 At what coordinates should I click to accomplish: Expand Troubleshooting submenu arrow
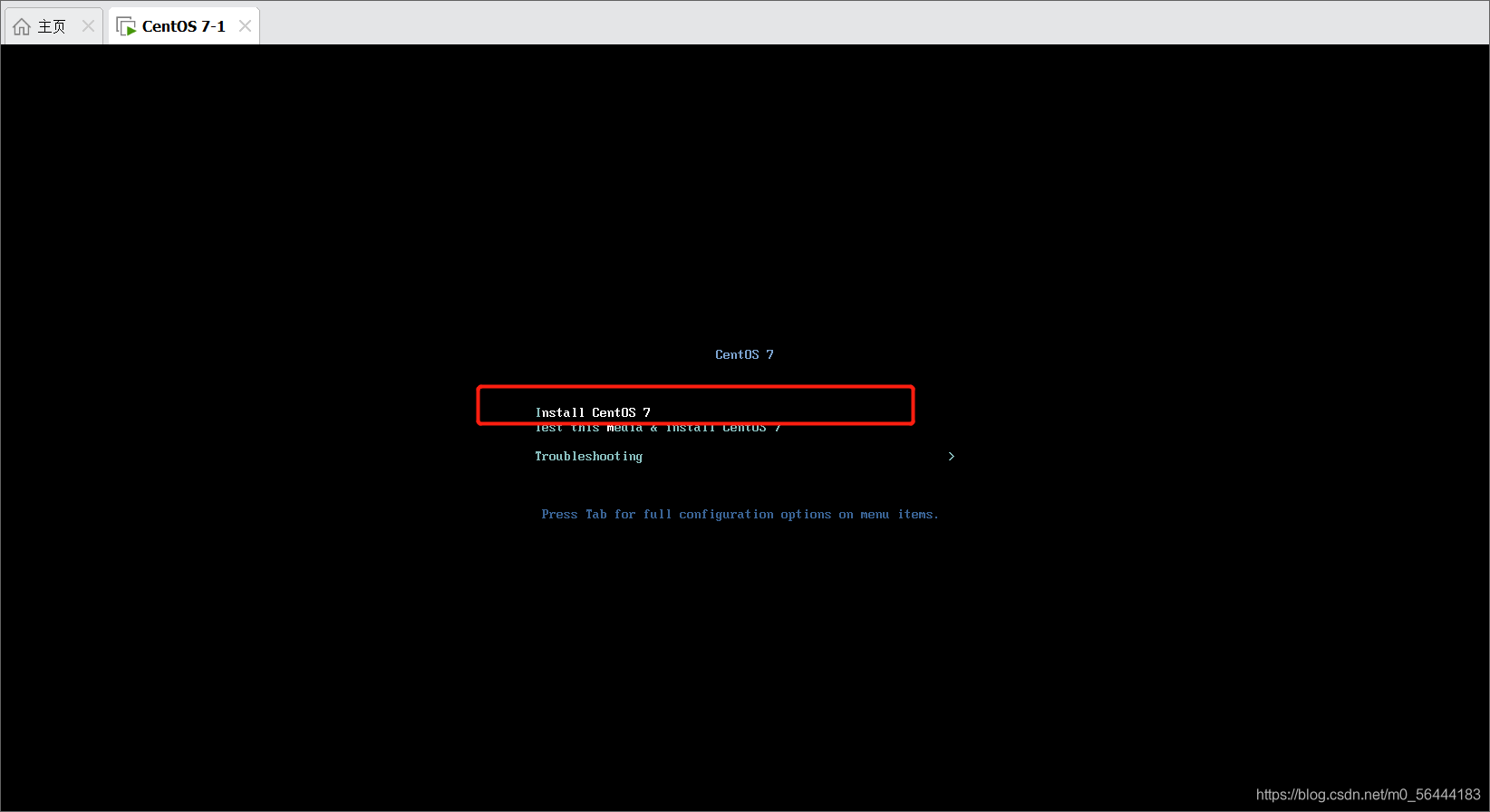tap(951, 457)
